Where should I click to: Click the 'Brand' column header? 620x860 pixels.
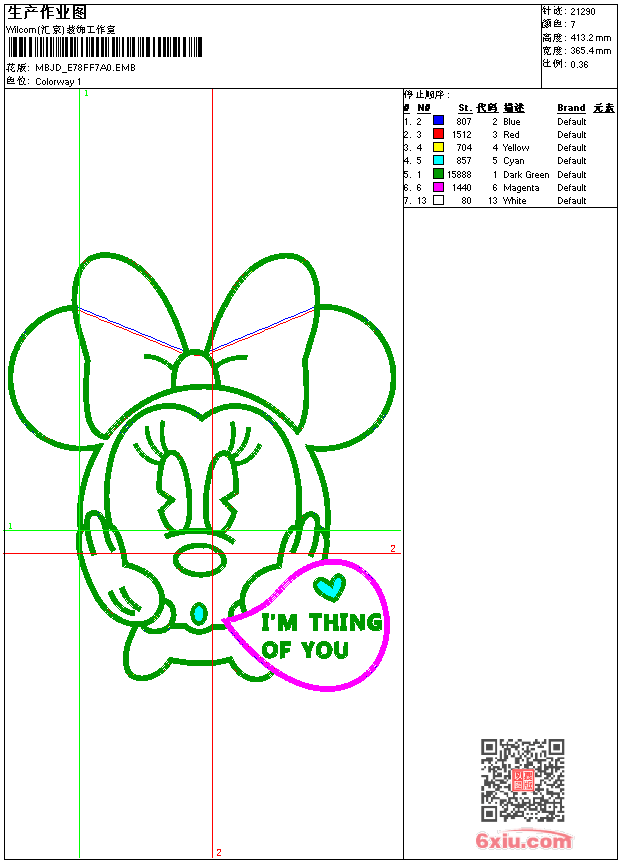tap(571, 108)
